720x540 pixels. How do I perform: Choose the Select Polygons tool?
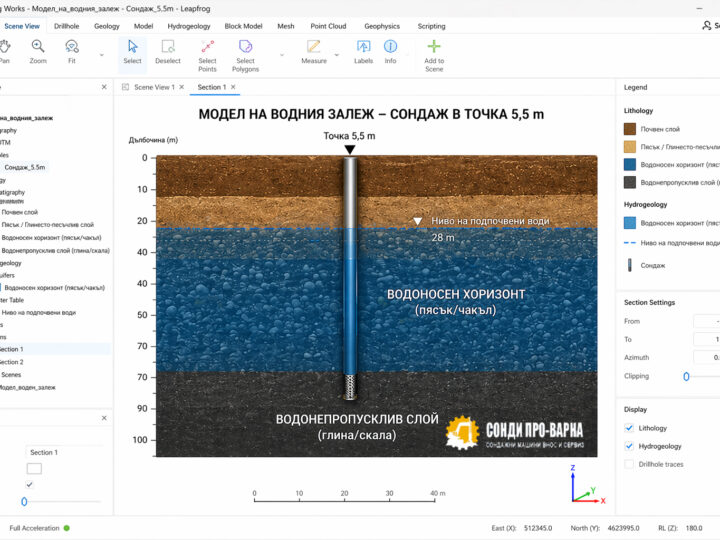pos(245,56)
